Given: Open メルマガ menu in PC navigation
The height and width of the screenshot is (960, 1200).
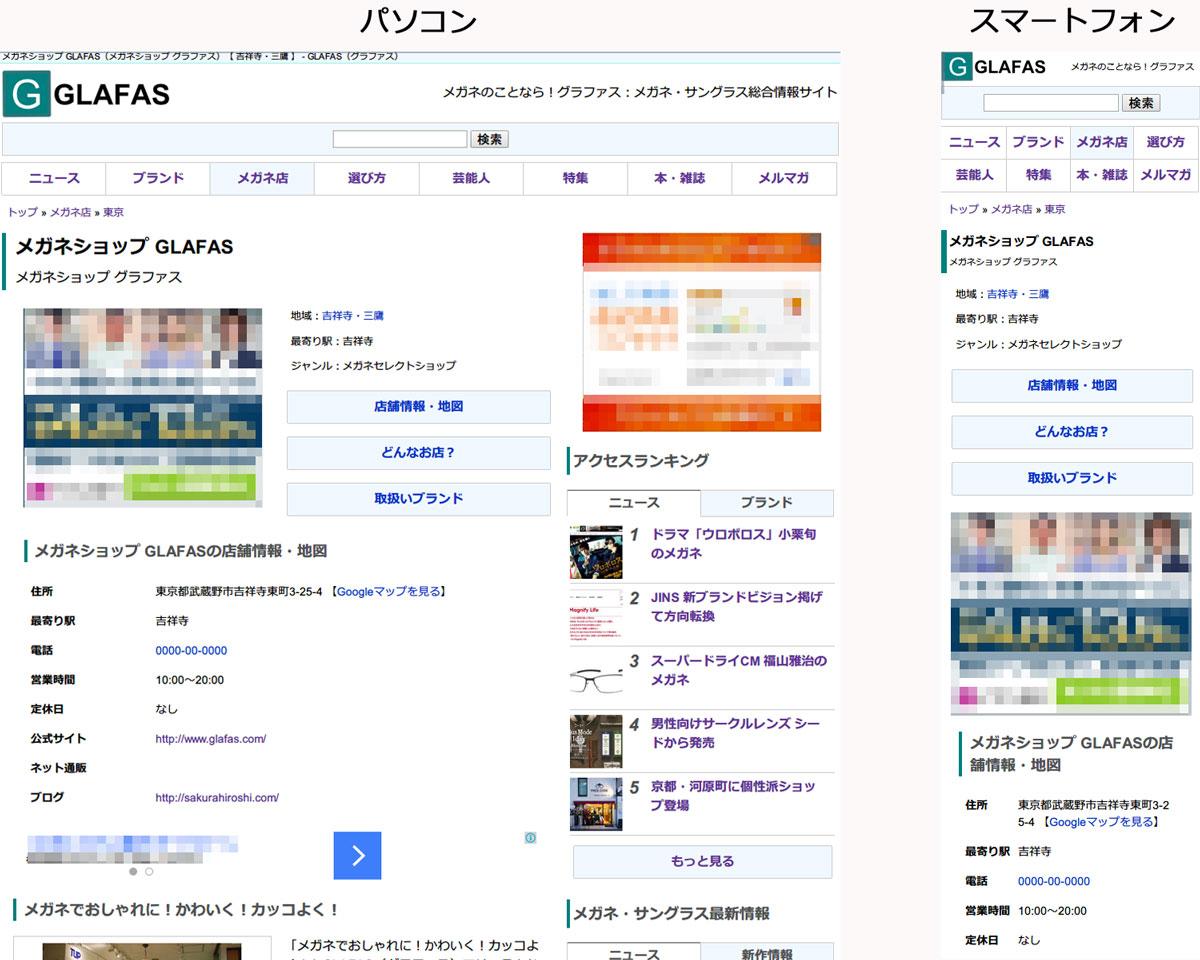Looking at the screenshot, I should tap(784, 178).
